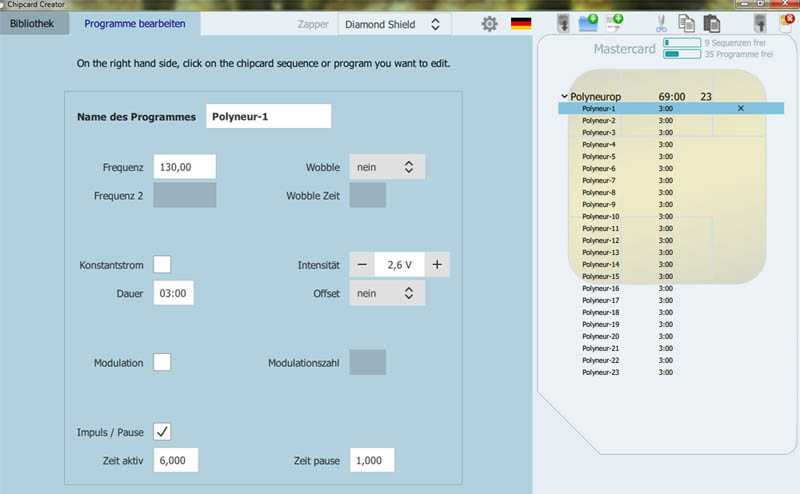
Task: Enable the Konstantstrom checkbox
Action: pyautogui.click(x=162, y=264)
